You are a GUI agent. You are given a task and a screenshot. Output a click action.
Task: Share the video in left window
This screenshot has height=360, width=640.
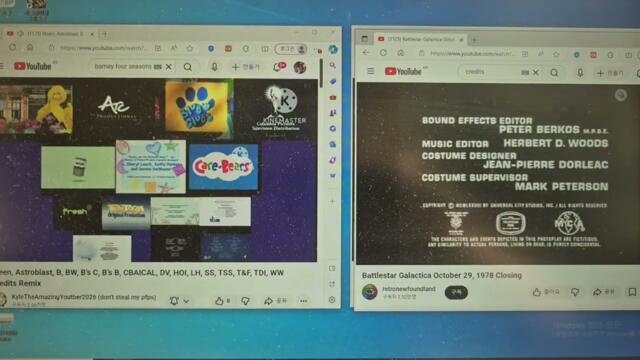pyautogui.click(x=276, y=301)
